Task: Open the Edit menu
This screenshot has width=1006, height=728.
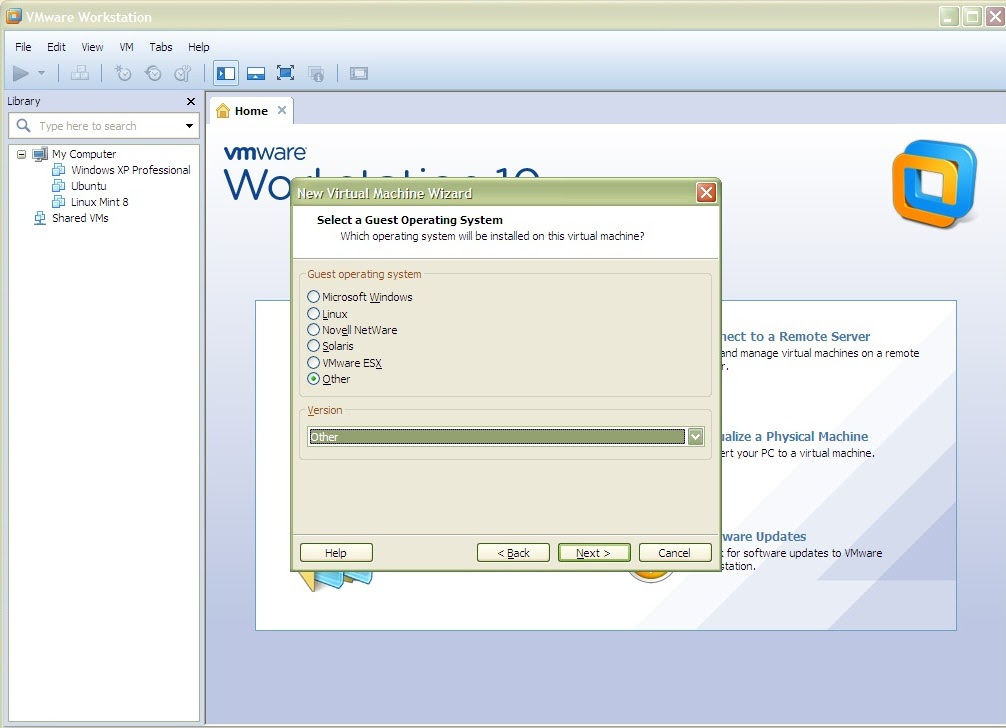Action: (56, 47)
